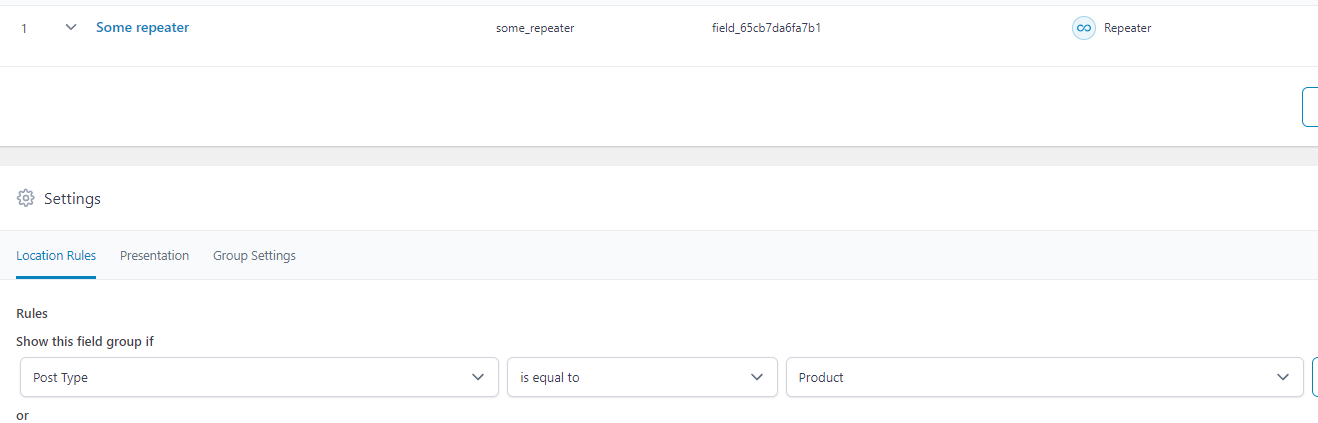This screenshot has width=1318, height=423.
Task: Open the Some repeater field link
Action: coord(142,27)
